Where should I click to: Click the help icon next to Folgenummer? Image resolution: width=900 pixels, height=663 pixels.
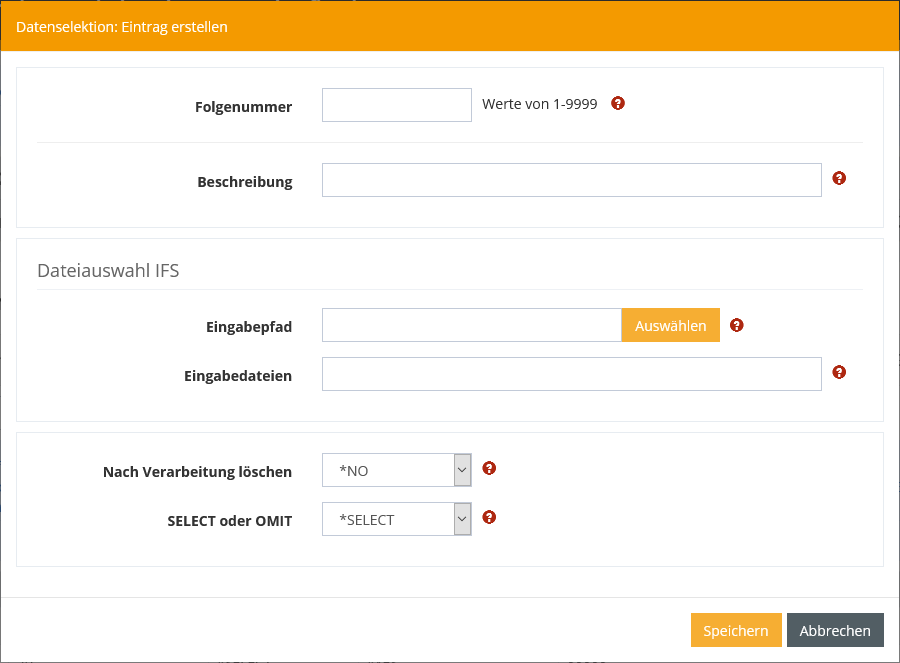click(x=618, y=103)
